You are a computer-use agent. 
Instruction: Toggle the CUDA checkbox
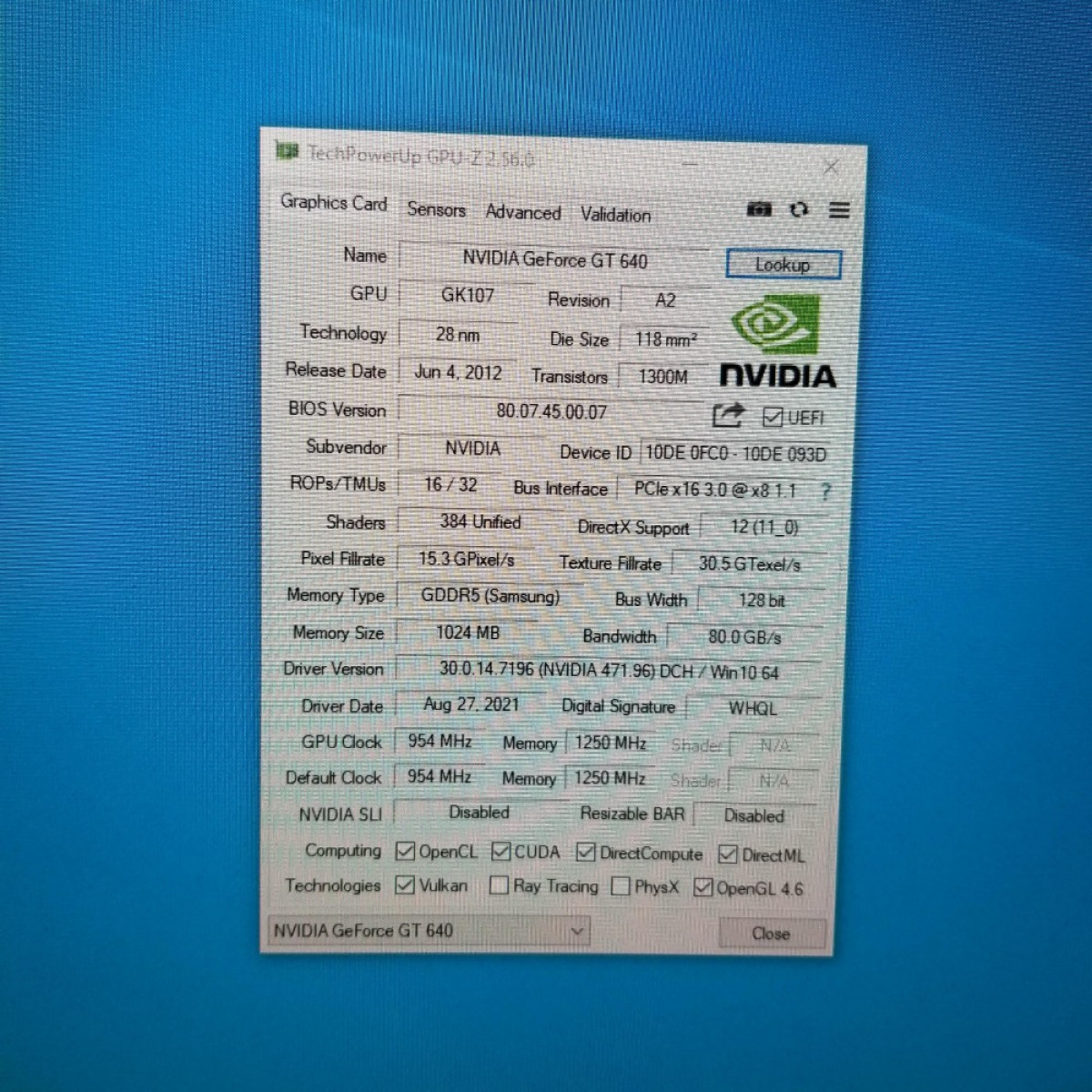(x=500, y=852)
